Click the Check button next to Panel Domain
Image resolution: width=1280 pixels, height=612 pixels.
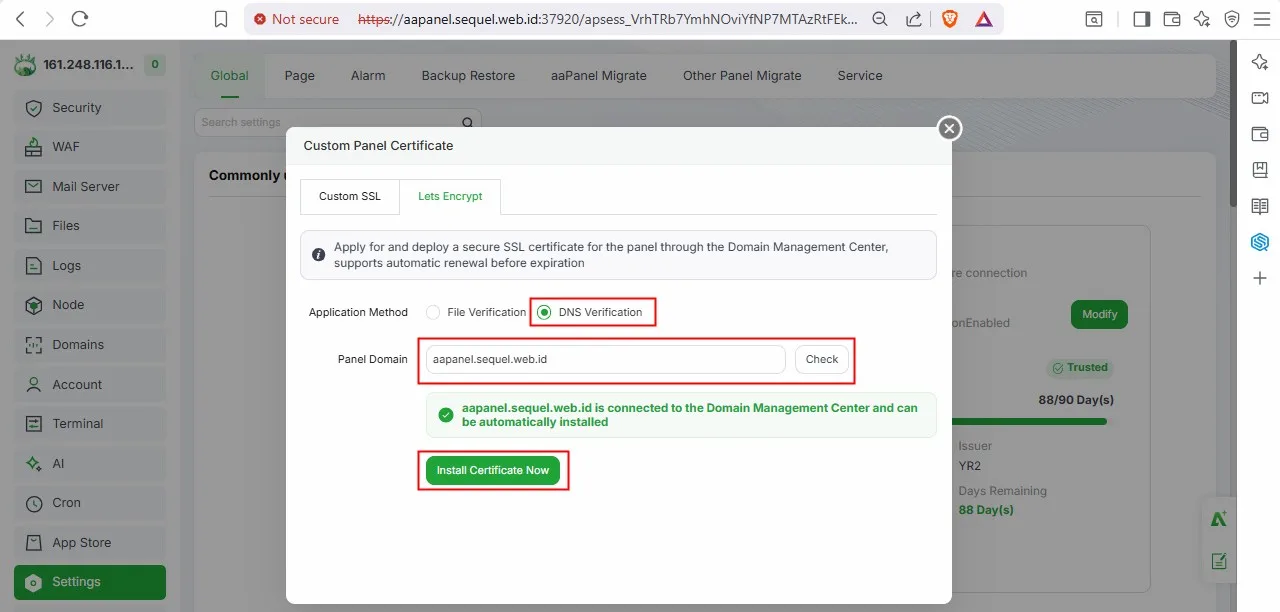pyautogui.click(x=822, y=359)
